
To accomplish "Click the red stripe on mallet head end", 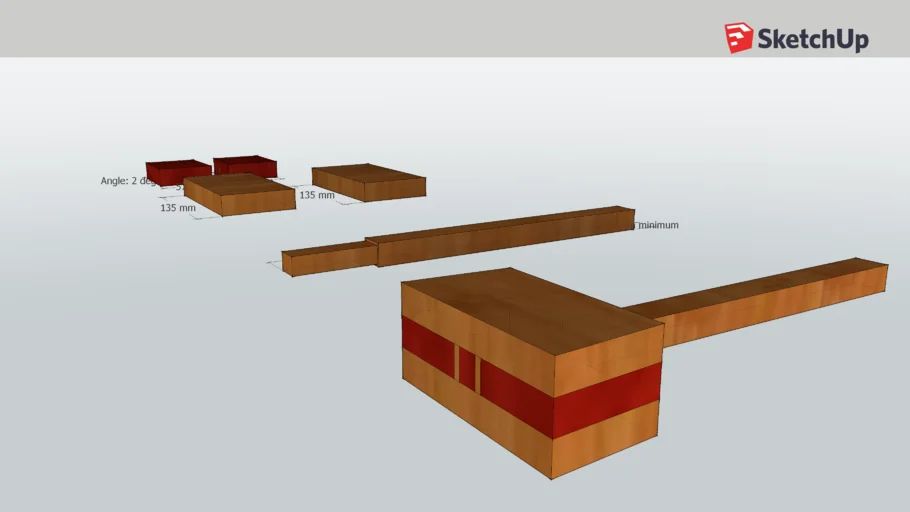I will coord(607,401).
